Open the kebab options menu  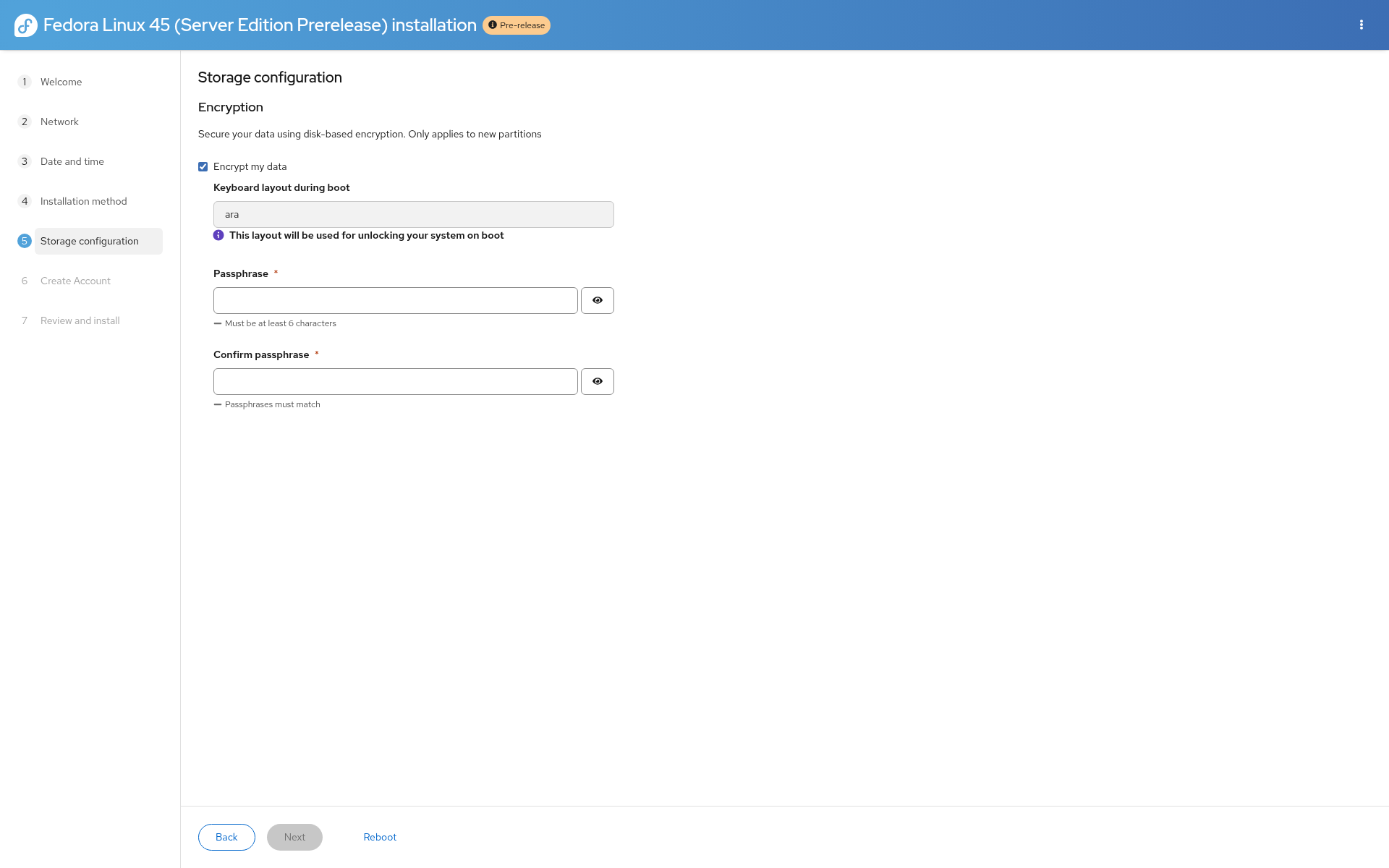coord(1362,25)
